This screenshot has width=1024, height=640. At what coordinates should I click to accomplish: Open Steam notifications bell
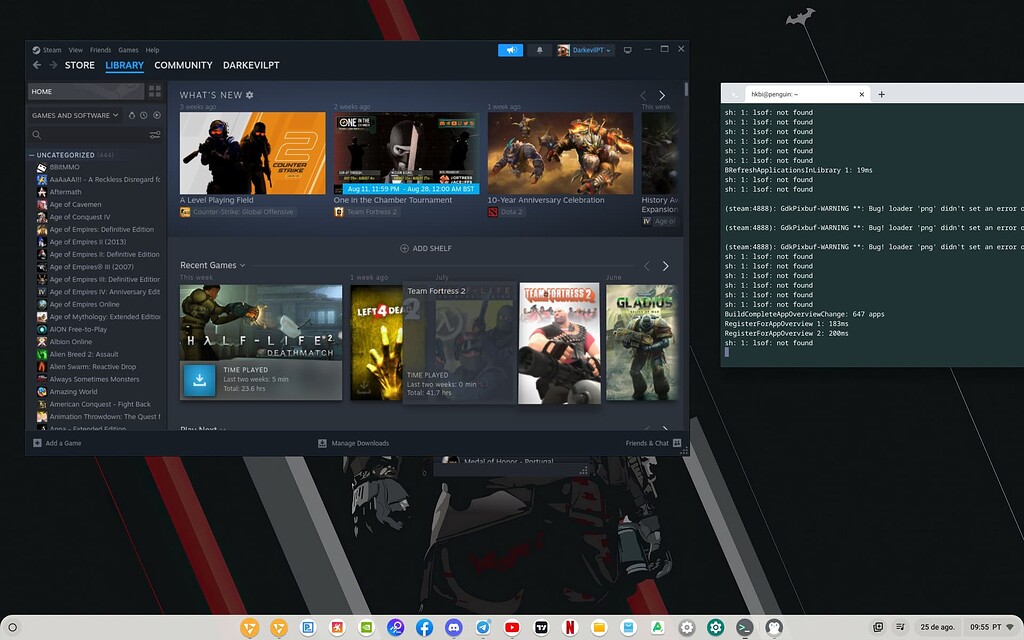[539, 50]
